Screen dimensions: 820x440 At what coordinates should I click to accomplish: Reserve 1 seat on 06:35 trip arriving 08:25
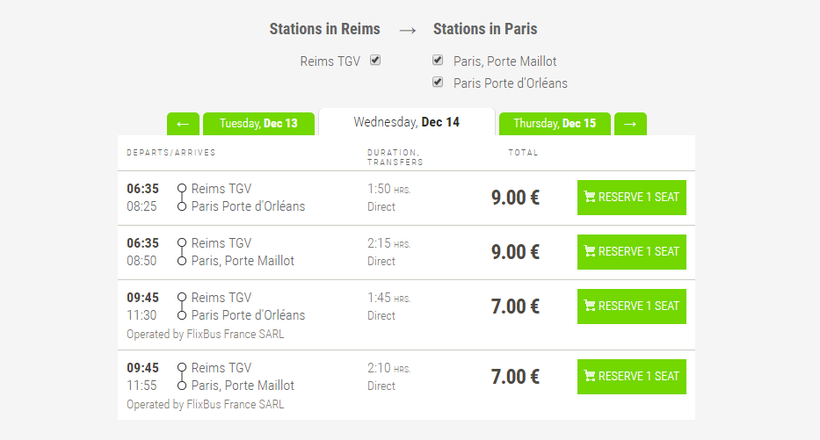tap(632, 197)
